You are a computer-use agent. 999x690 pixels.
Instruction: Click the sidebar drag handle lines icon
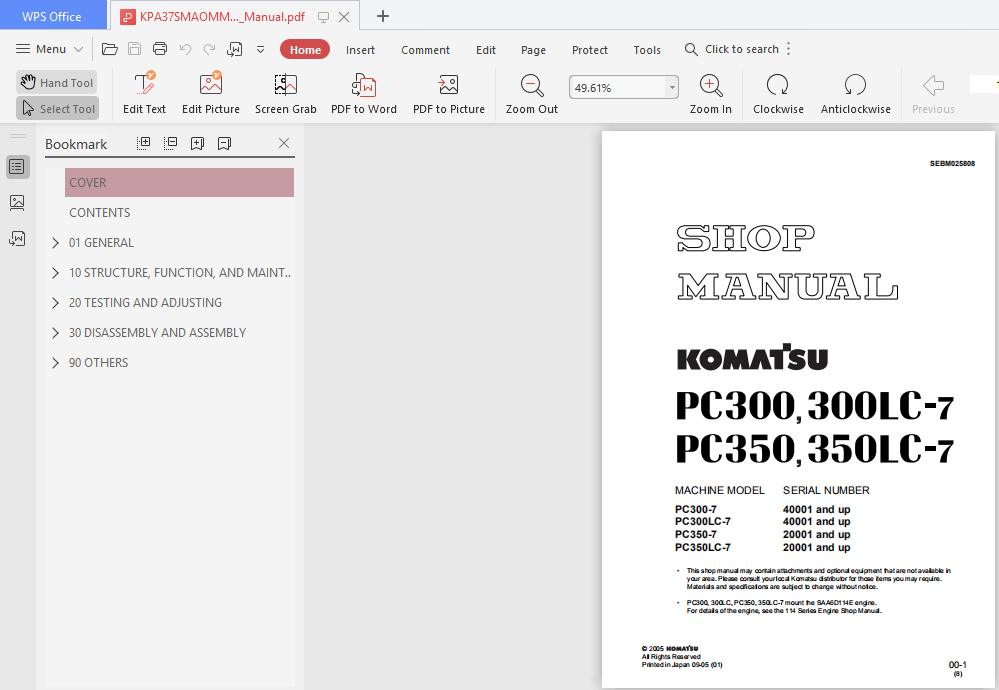pos(18,136)
